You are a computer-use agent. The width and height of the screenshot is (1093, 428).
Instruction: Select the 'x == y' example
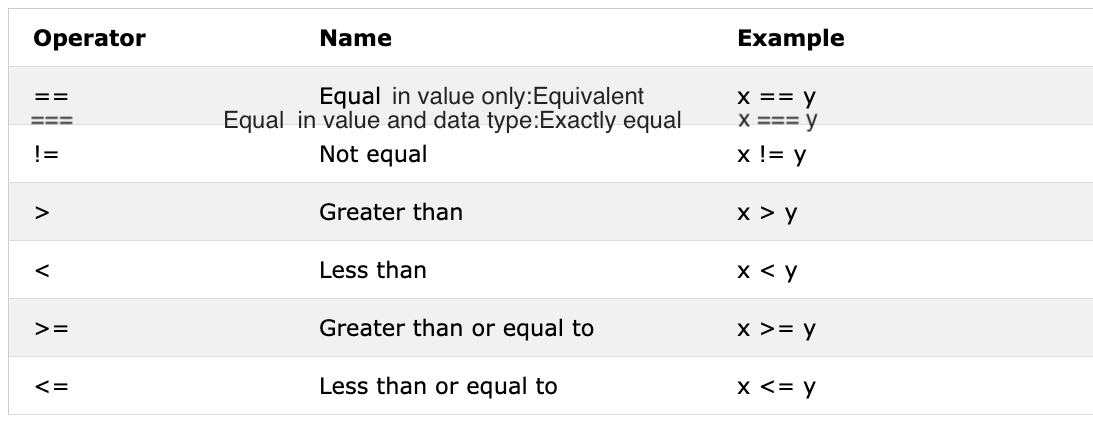click(776, 97)
